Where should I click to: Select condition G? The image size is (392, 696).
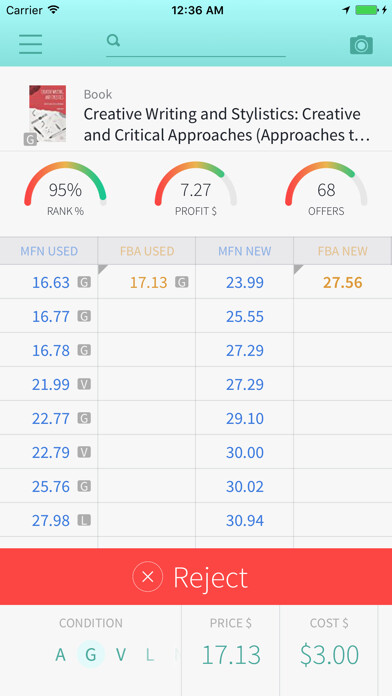coord(91,655)
